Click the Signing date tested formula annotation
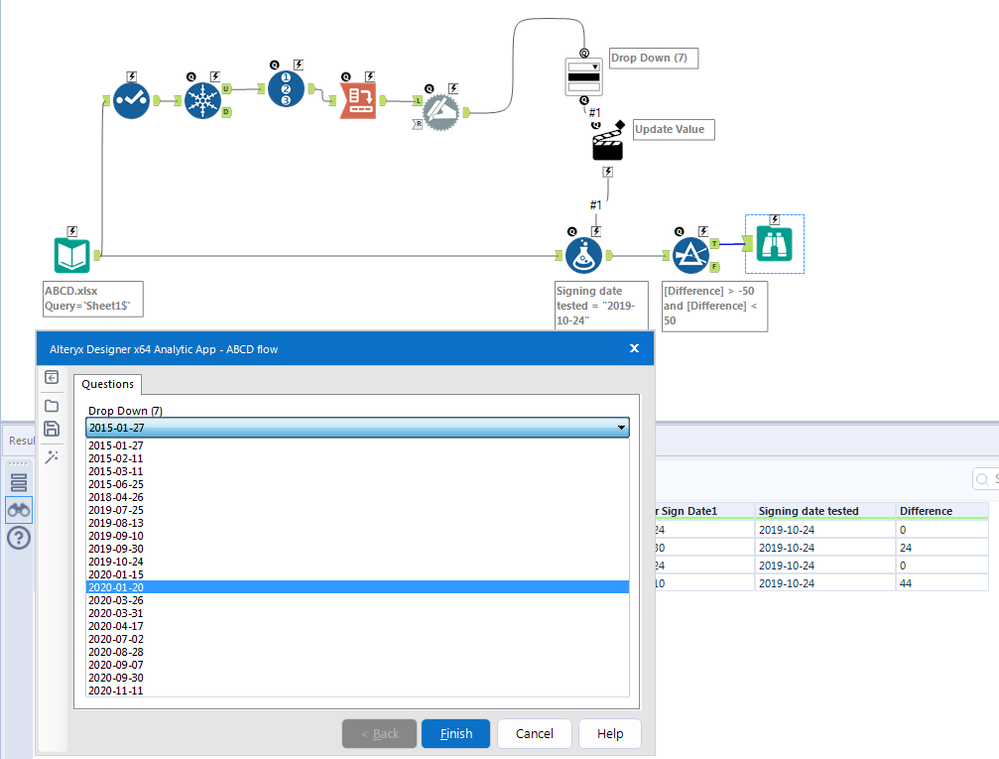The width and height of the screenshot is (999, 759). click(601, 305)
